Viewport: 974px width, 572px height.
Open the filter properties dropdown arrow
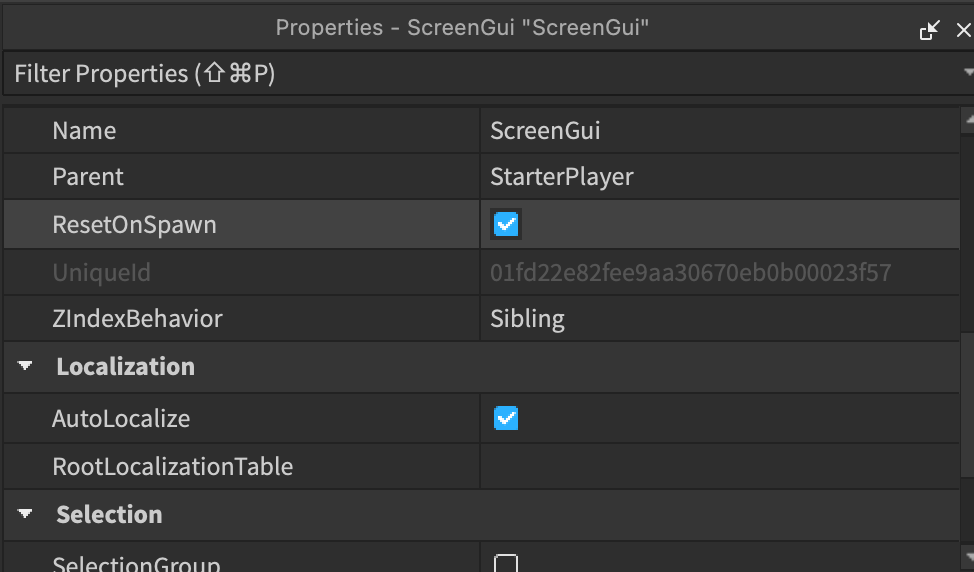click(x=968, y=73)
